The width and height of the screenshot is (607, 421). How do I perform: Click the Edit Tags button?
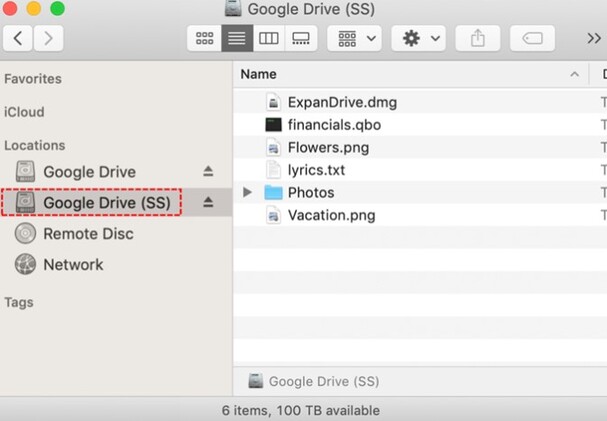[x=532, y=39]
